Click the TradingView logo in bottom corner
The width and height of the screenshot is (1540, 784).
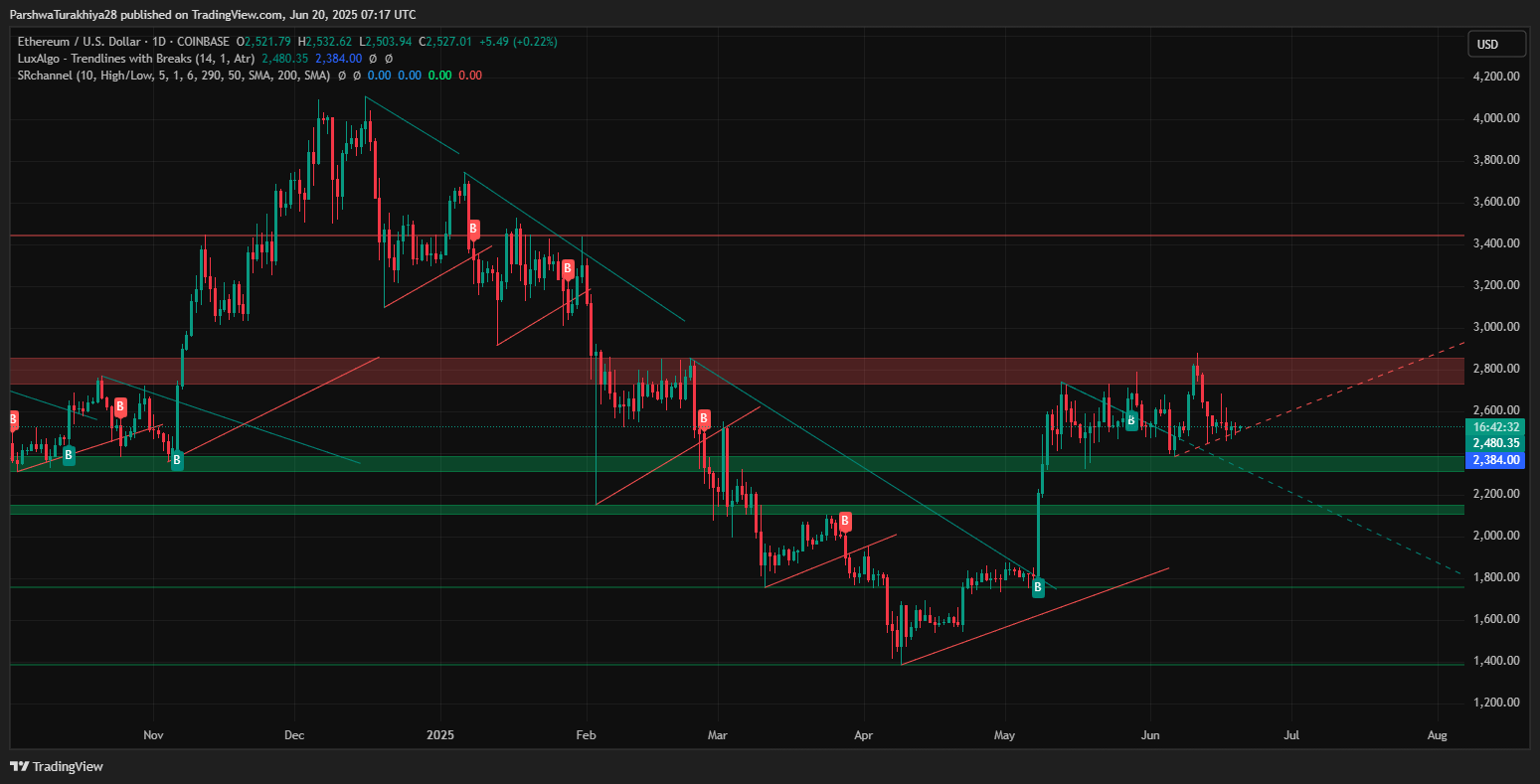(x=57, y=766)
